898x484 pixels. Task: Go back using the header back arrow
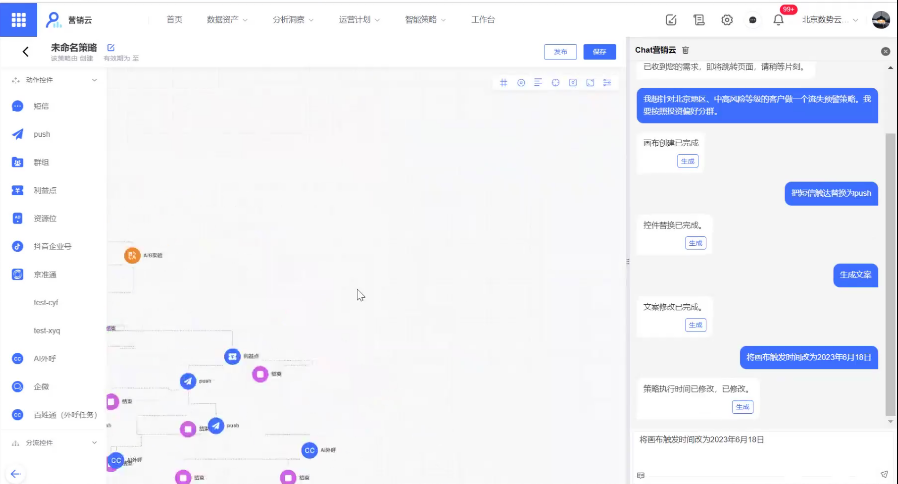(26, 52)
